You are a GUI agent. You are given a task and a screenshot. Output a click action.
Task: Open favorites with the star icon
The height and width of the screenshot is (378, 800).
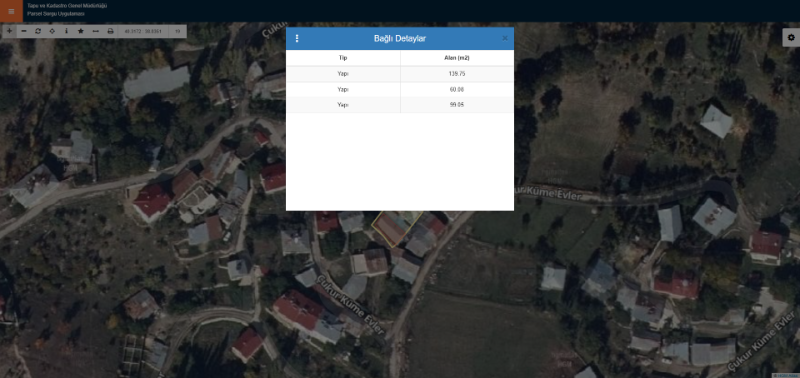coord(81,31)
